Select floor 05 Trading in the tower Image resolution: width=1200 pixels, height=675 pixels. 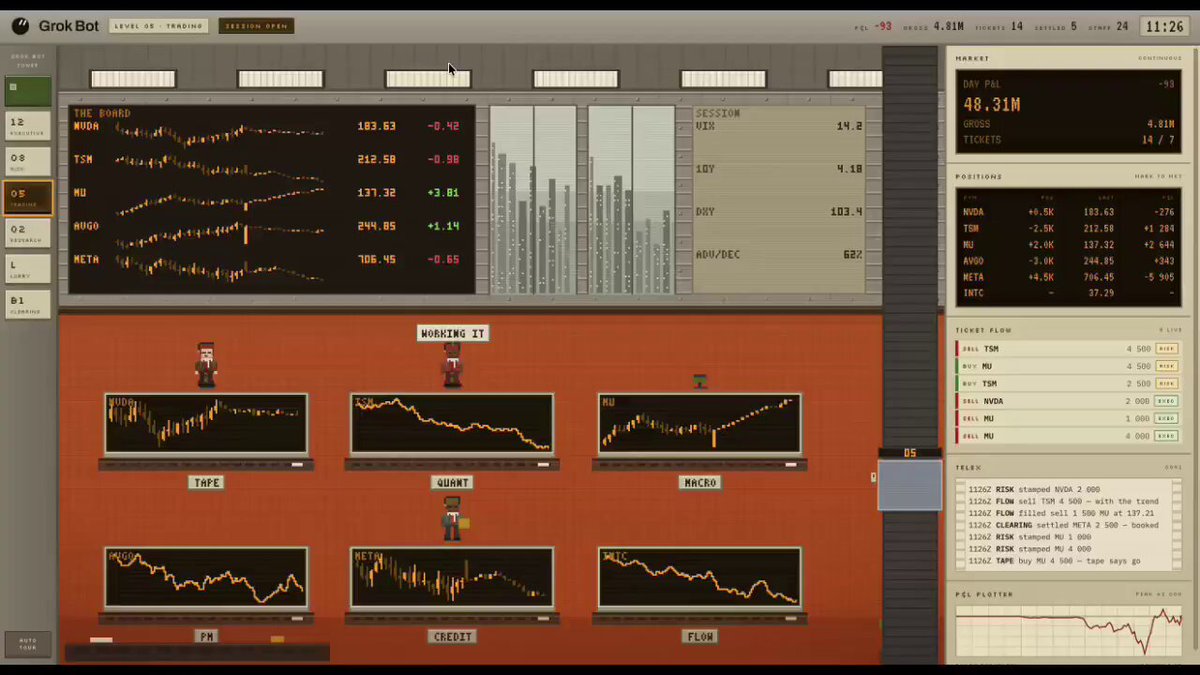(27, 198)
